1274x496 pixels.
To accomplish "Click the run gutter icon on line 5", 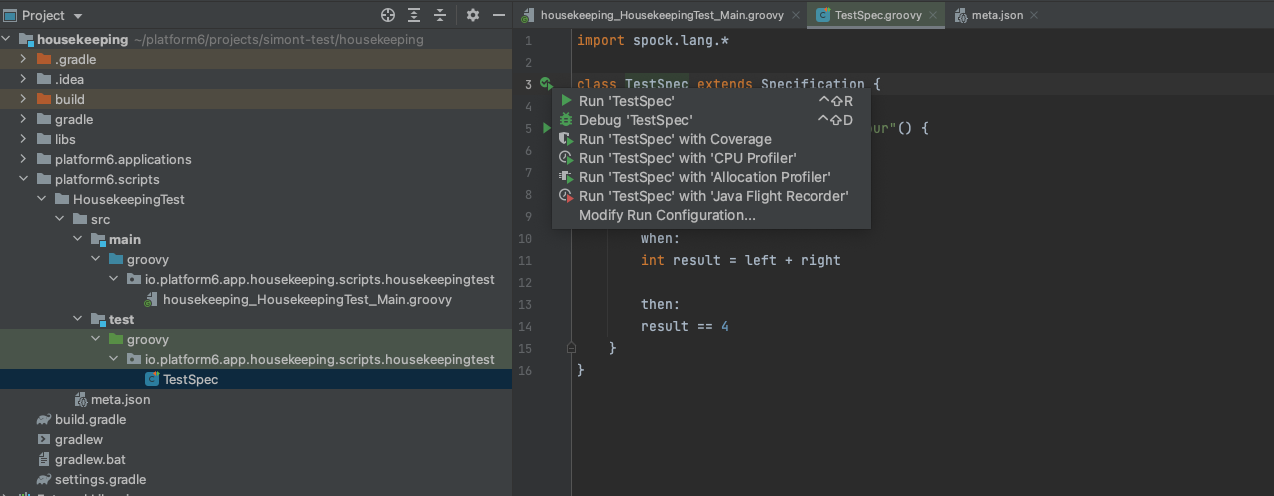I will click(x=546, y=128).
